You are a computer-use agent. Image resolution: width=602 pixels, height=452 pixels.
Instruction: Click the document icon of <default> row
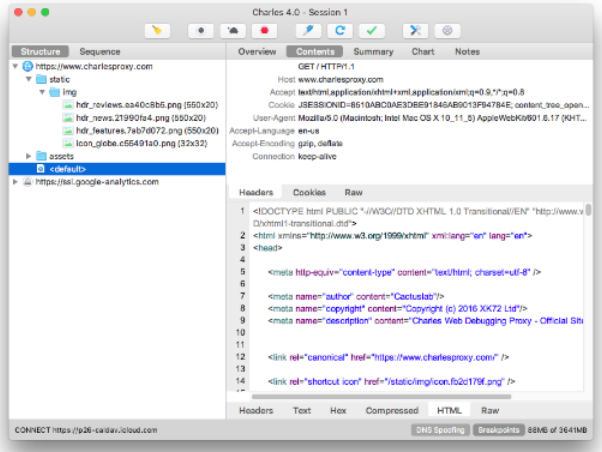point(40,169)
